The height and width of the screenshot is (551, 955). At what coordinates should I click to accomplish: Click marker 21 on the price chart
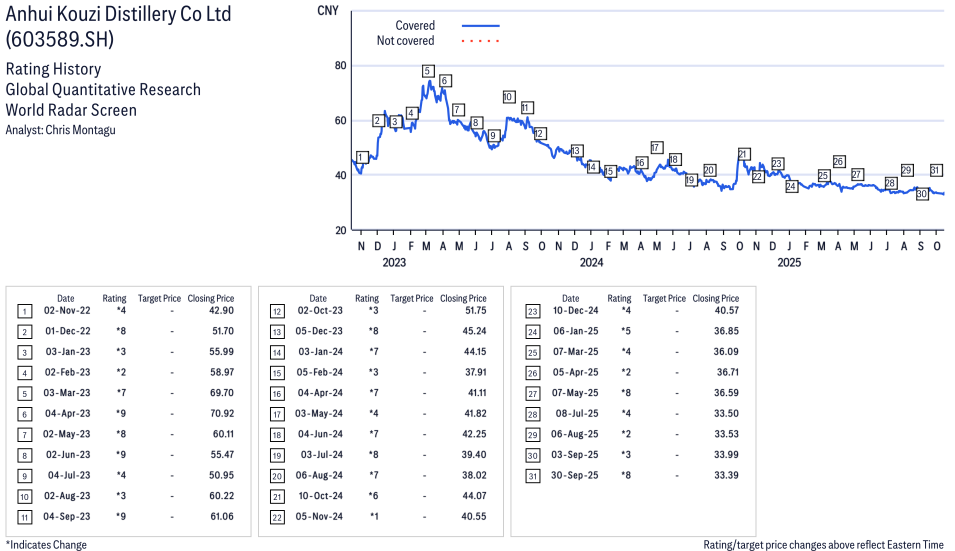click(x=743, y=154)
